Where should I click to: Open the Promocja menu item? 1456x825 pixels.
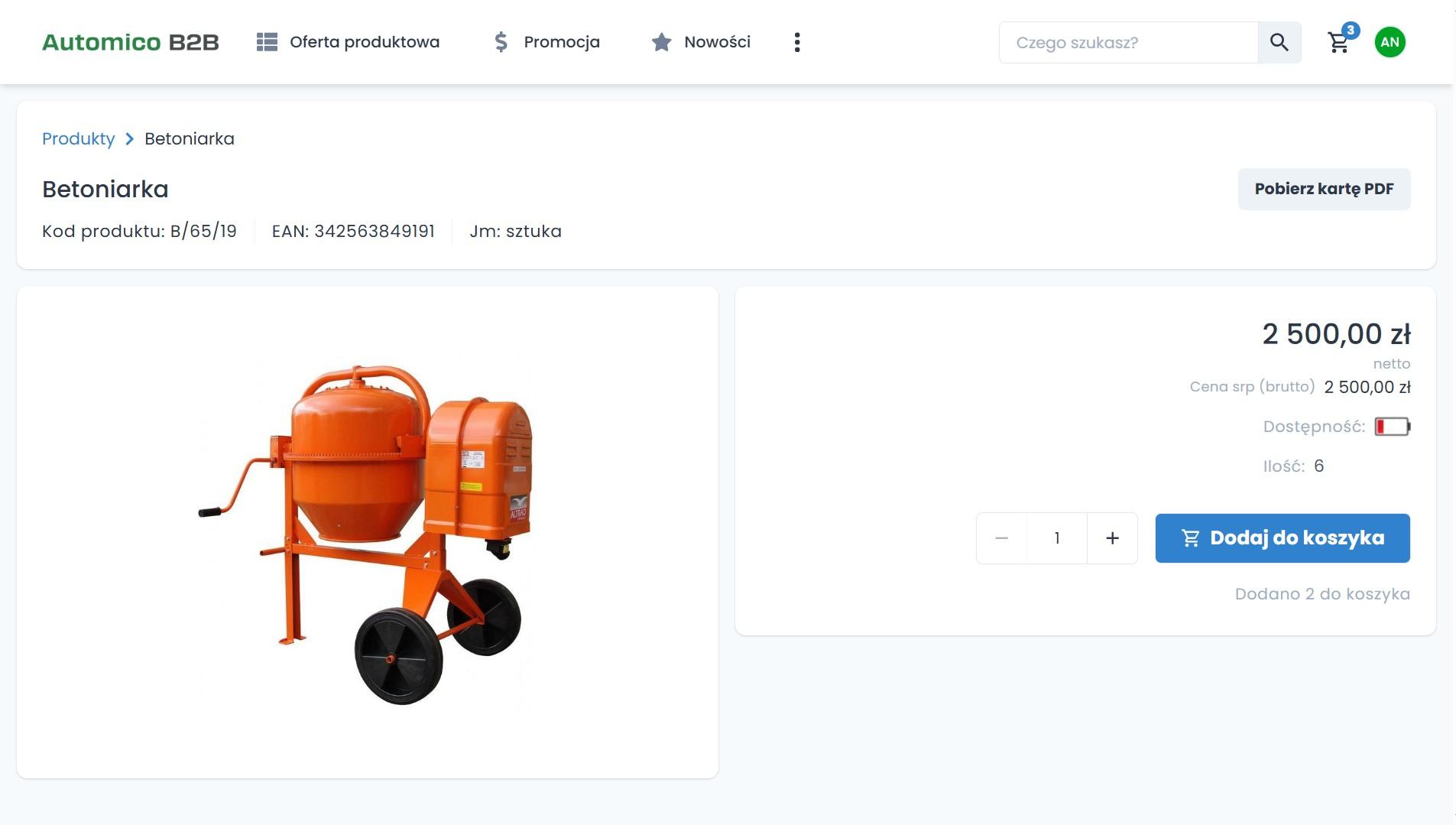561,42
